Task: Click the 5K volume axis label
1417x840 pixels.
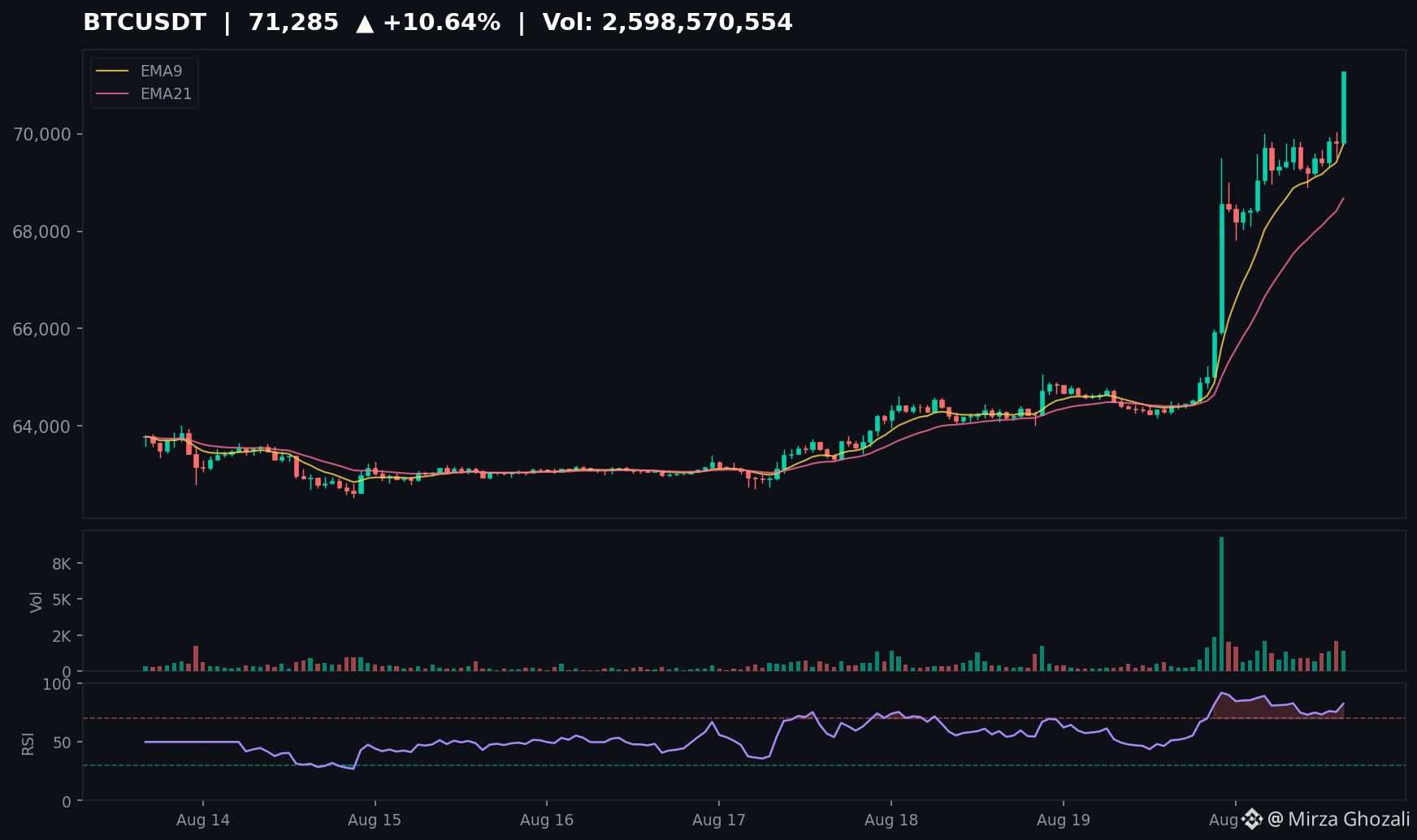Action: [62, 600]
